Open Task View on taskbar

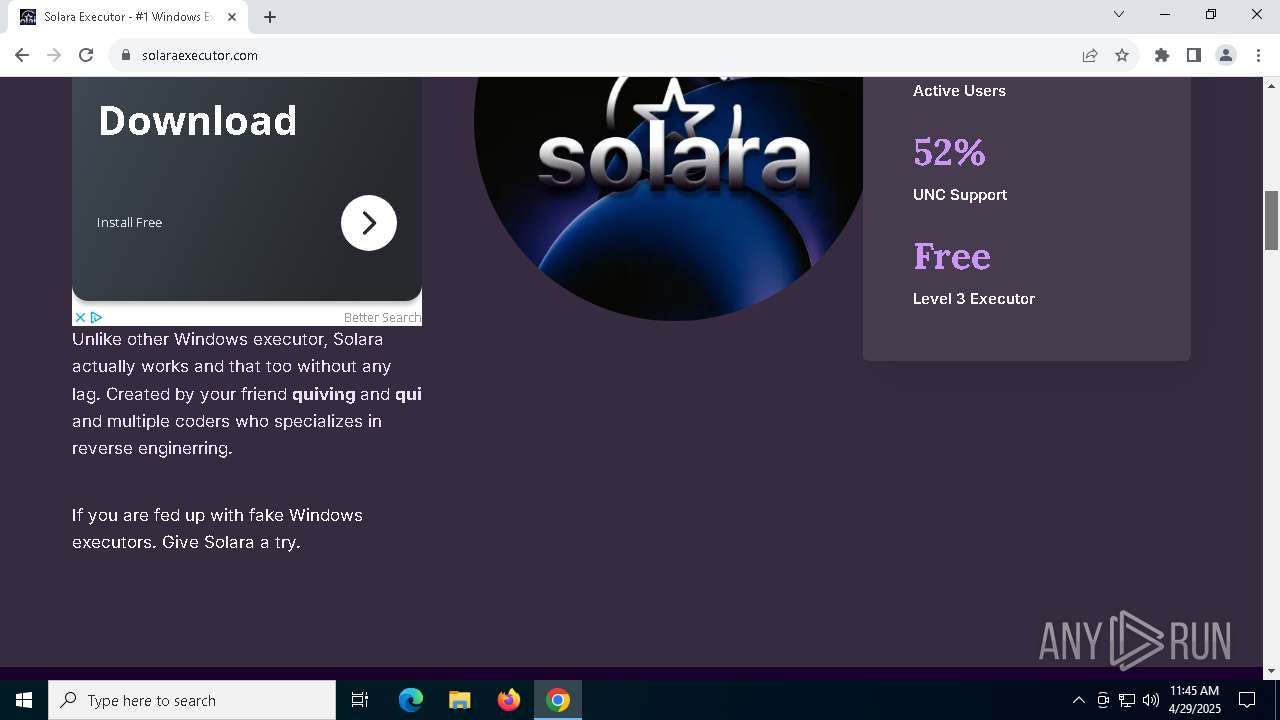[x=360, y=700]
